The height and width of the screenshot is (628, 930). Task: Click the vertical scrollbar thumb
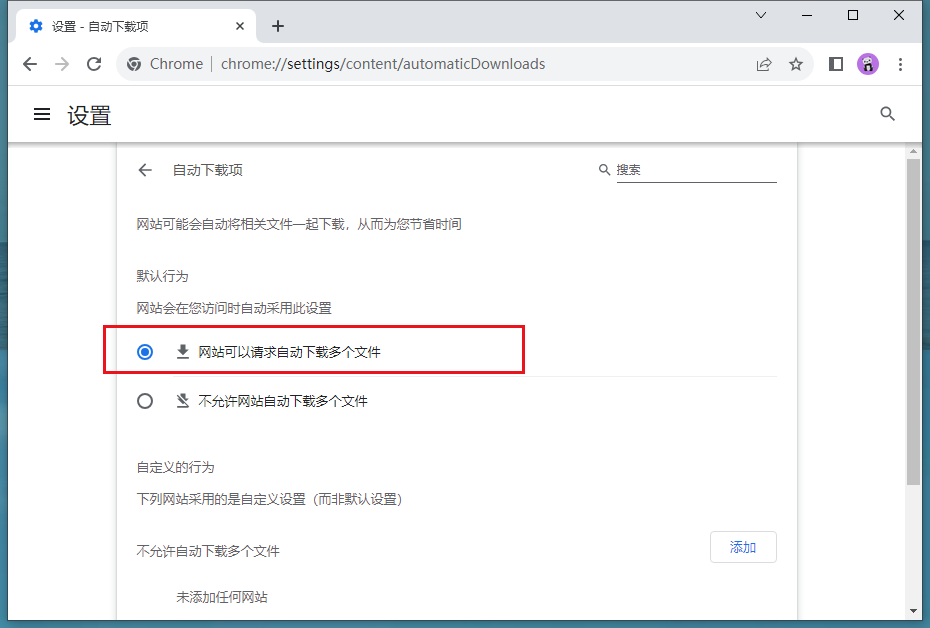pyautogui.click(x=913, y=322)
